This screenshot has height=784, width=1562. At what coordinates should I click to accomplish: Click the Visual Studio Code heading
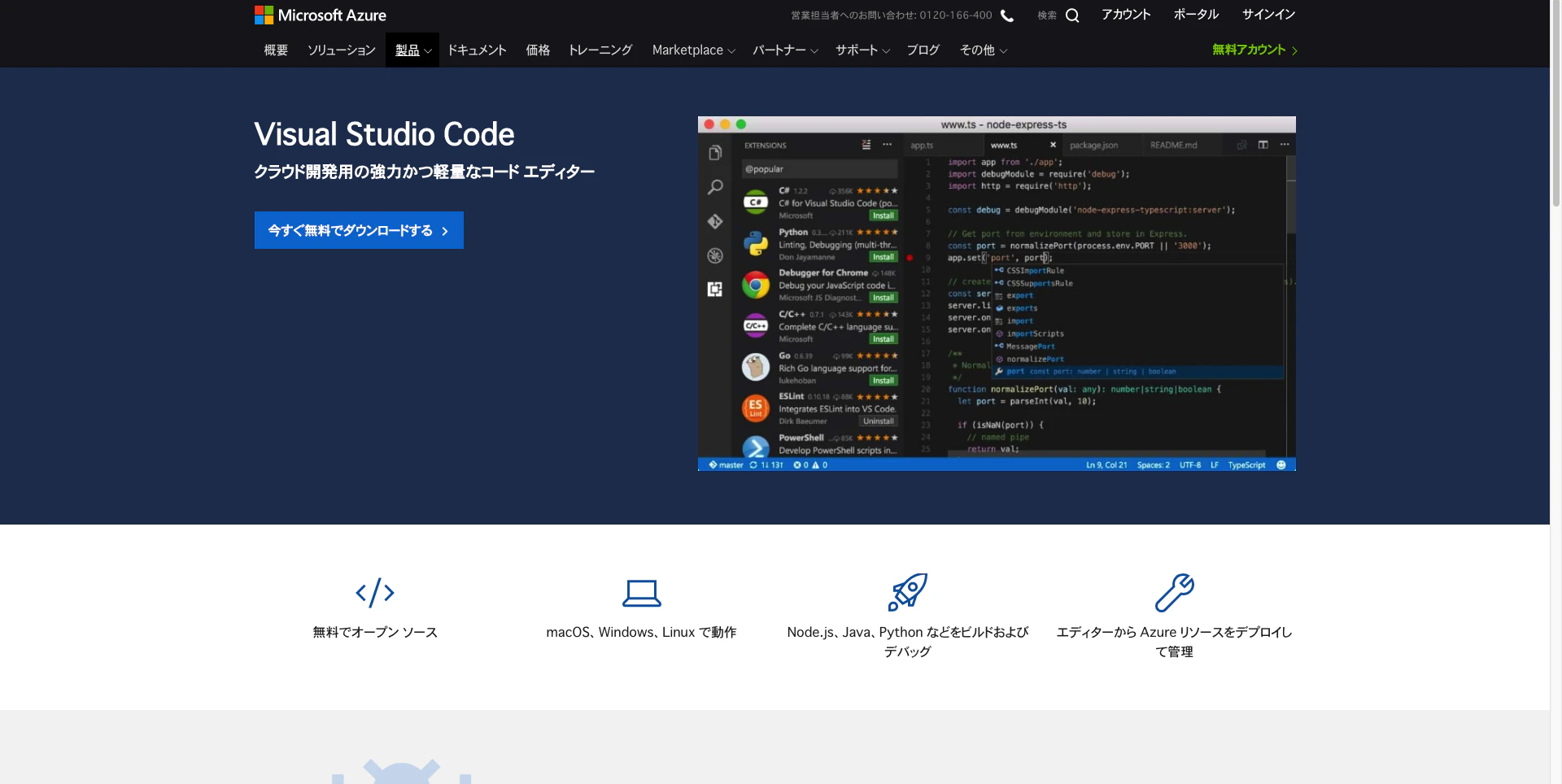pyautogui.click(x=384, y=134)
